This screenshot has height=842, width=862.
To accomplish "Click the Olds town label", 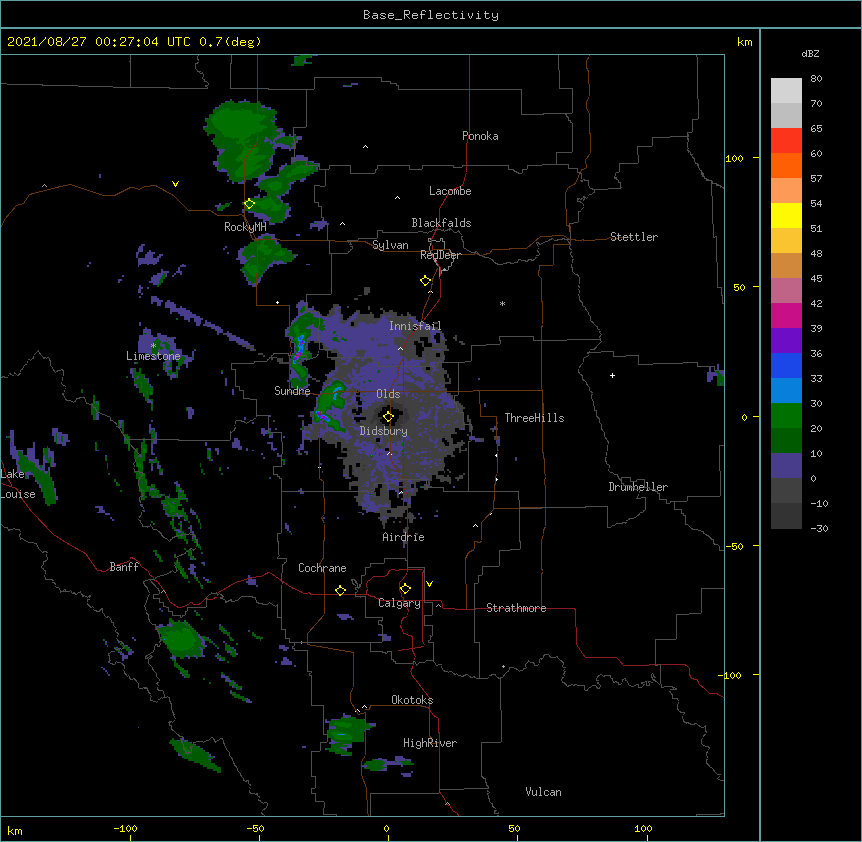I will [x=388, y=394].
